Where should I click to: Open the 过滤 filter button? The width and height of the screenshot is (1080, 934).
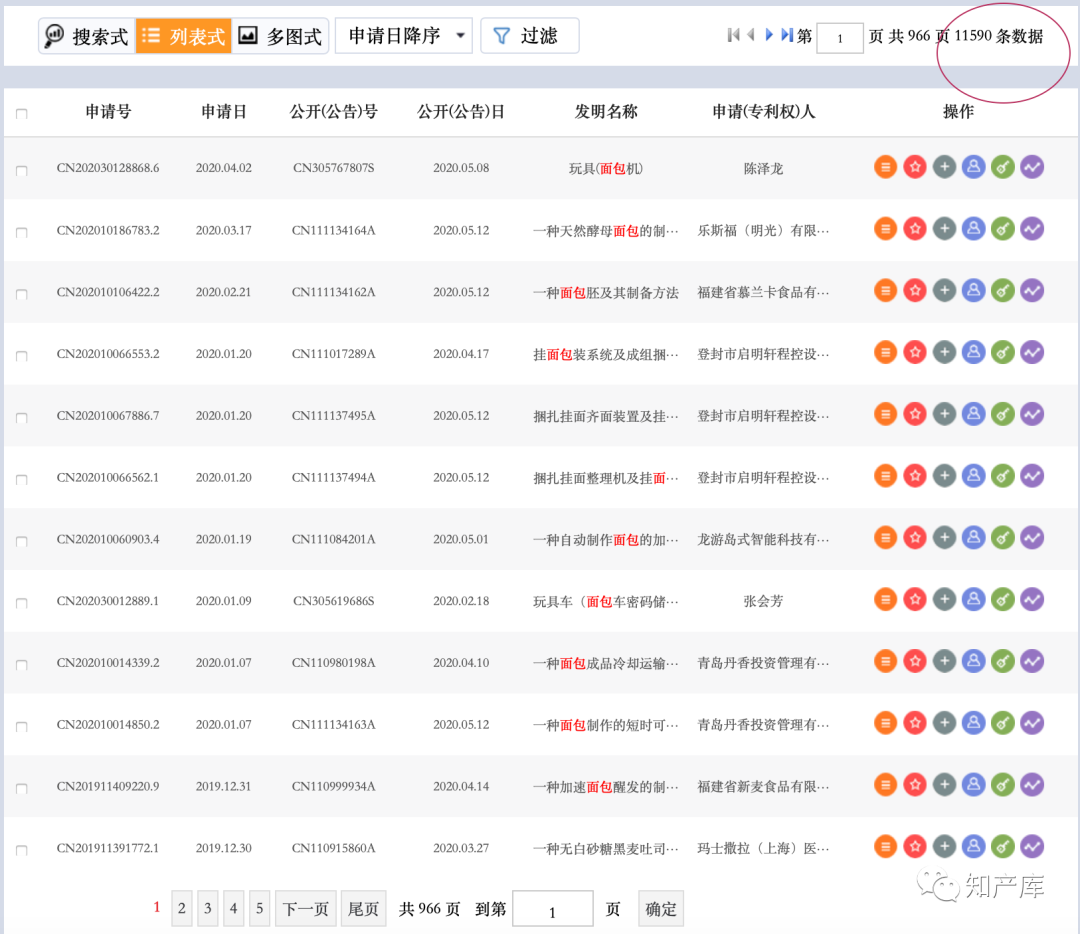(x=530, y=36)
